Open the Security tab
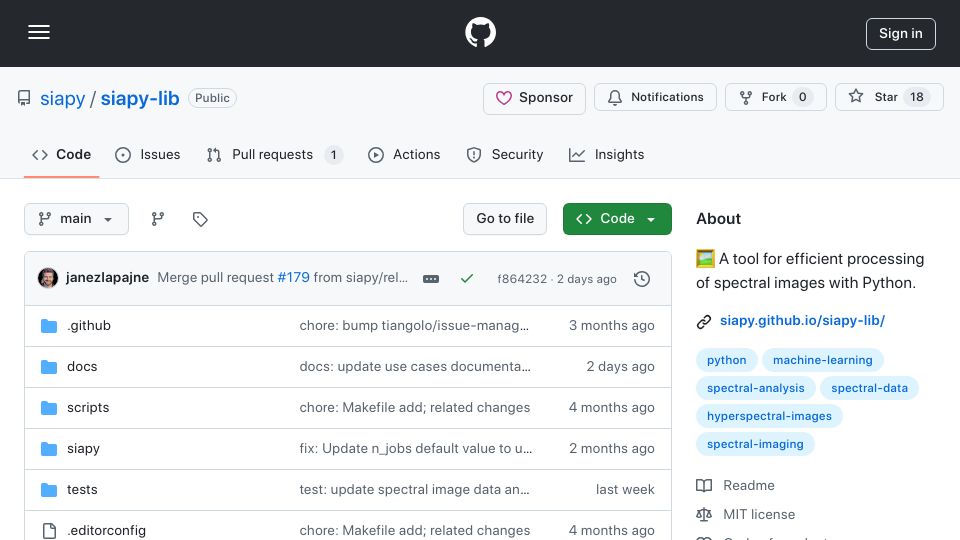 click(x=505, y=155)
